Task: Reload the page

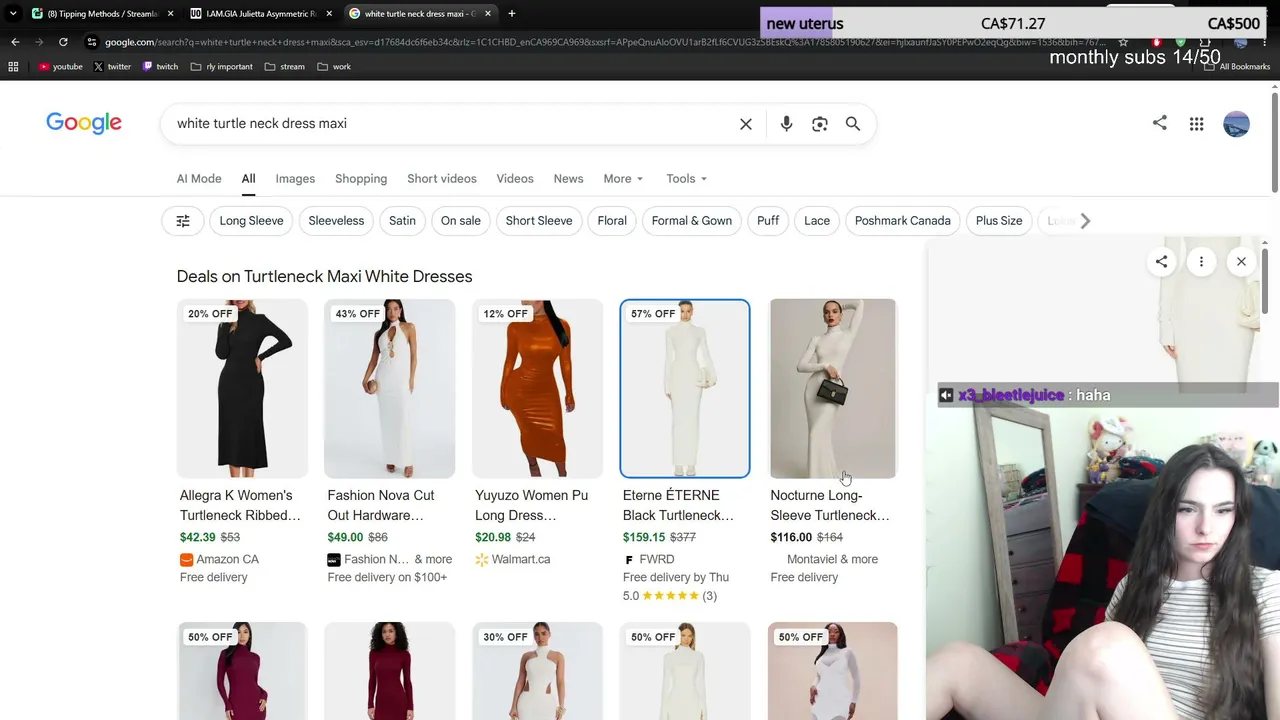Action: point(63,42)
